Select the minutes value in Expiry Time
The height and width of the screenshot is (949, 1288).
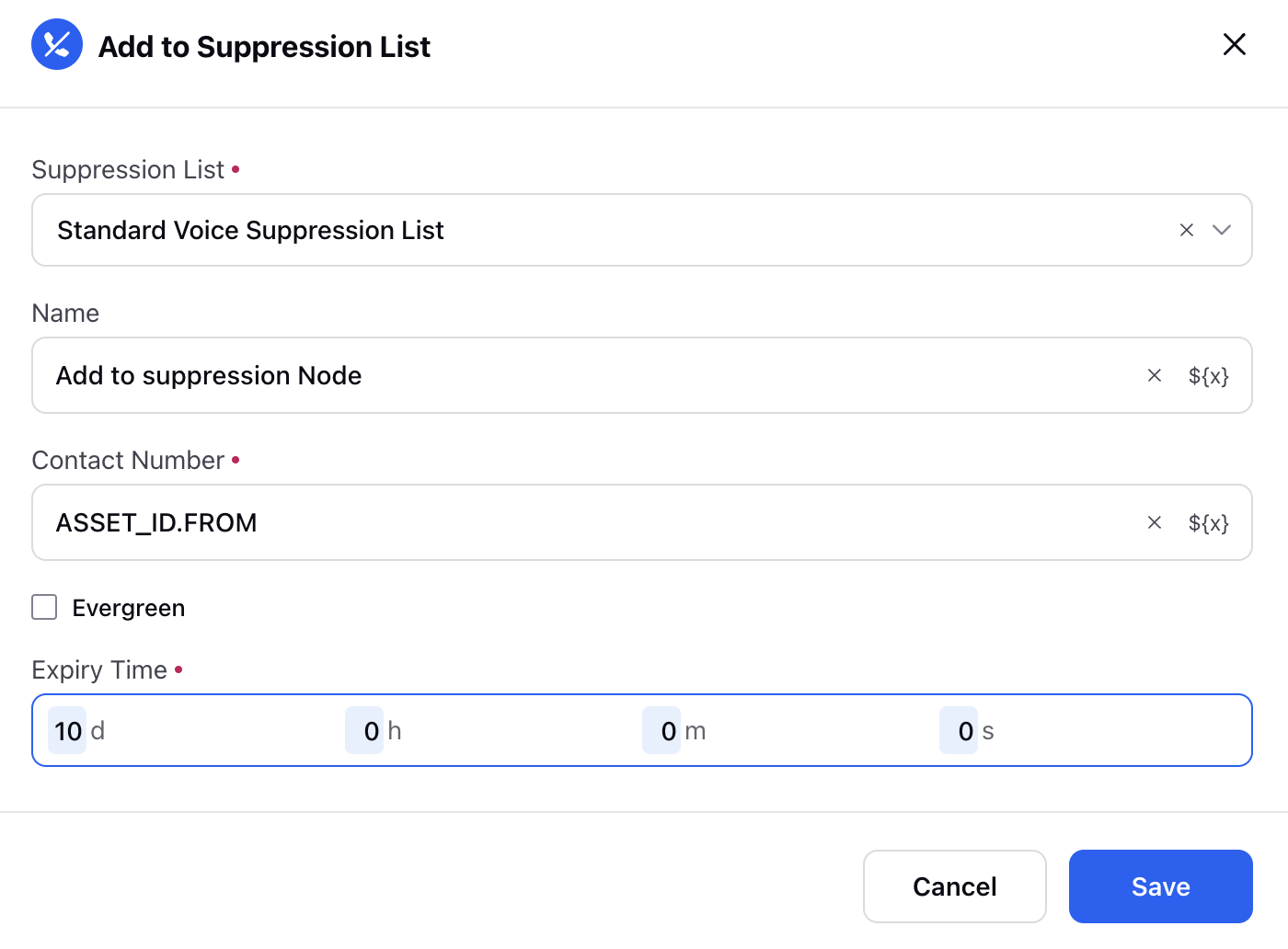661,730
